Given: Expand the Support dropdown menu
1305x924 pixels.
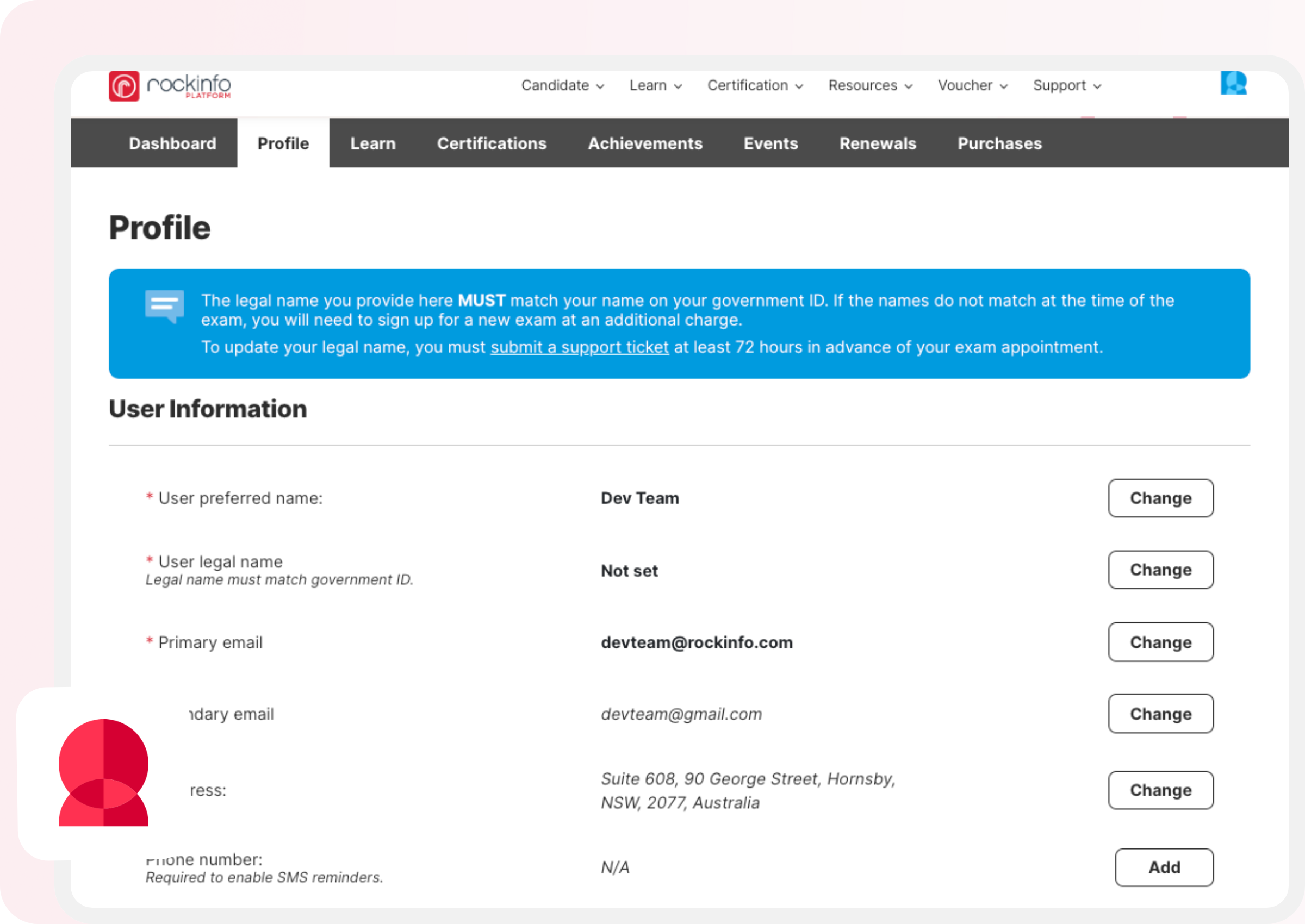Looking at the screenshot, I should point(1067,85).
